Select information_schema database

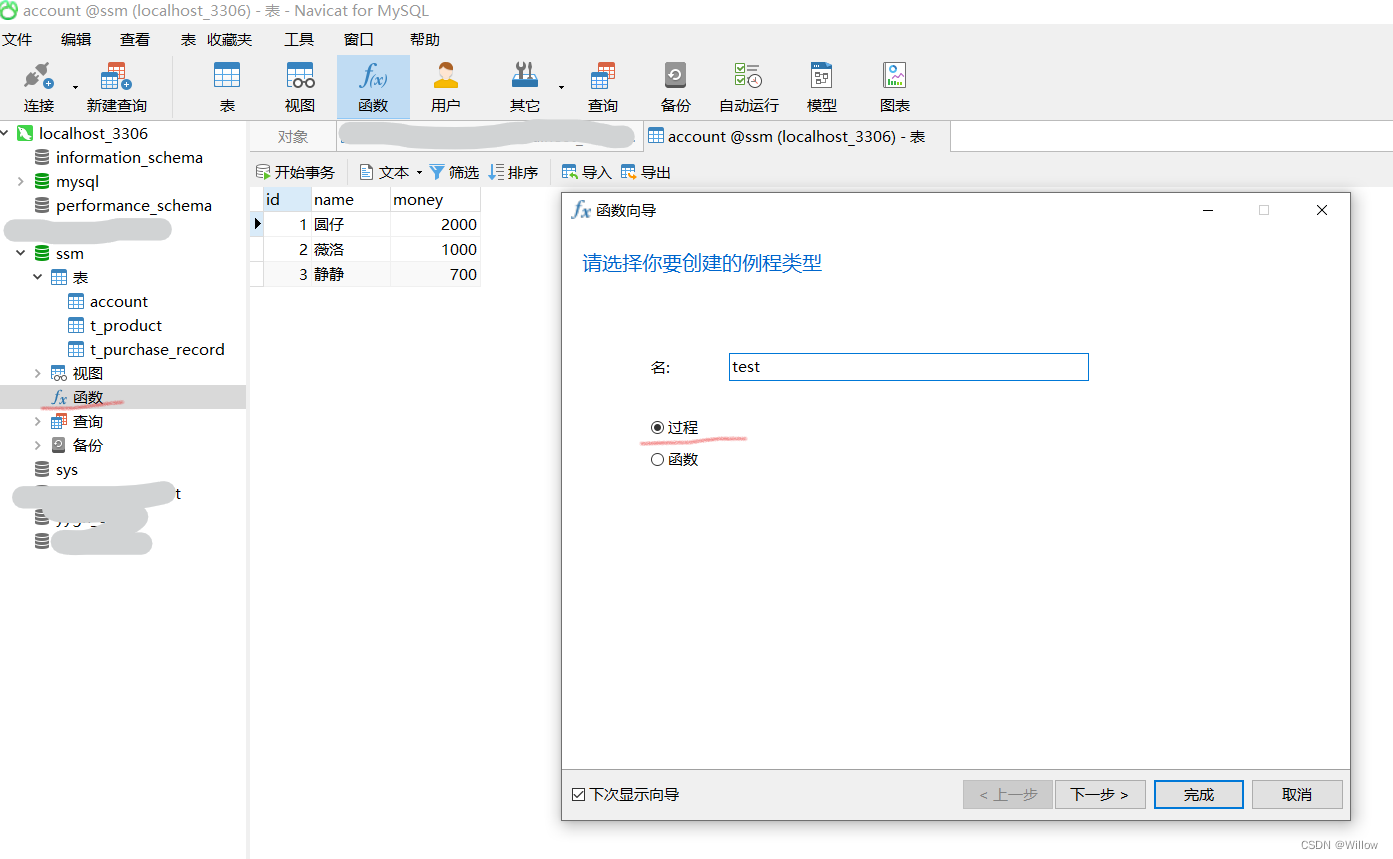[x=129, y=157]
